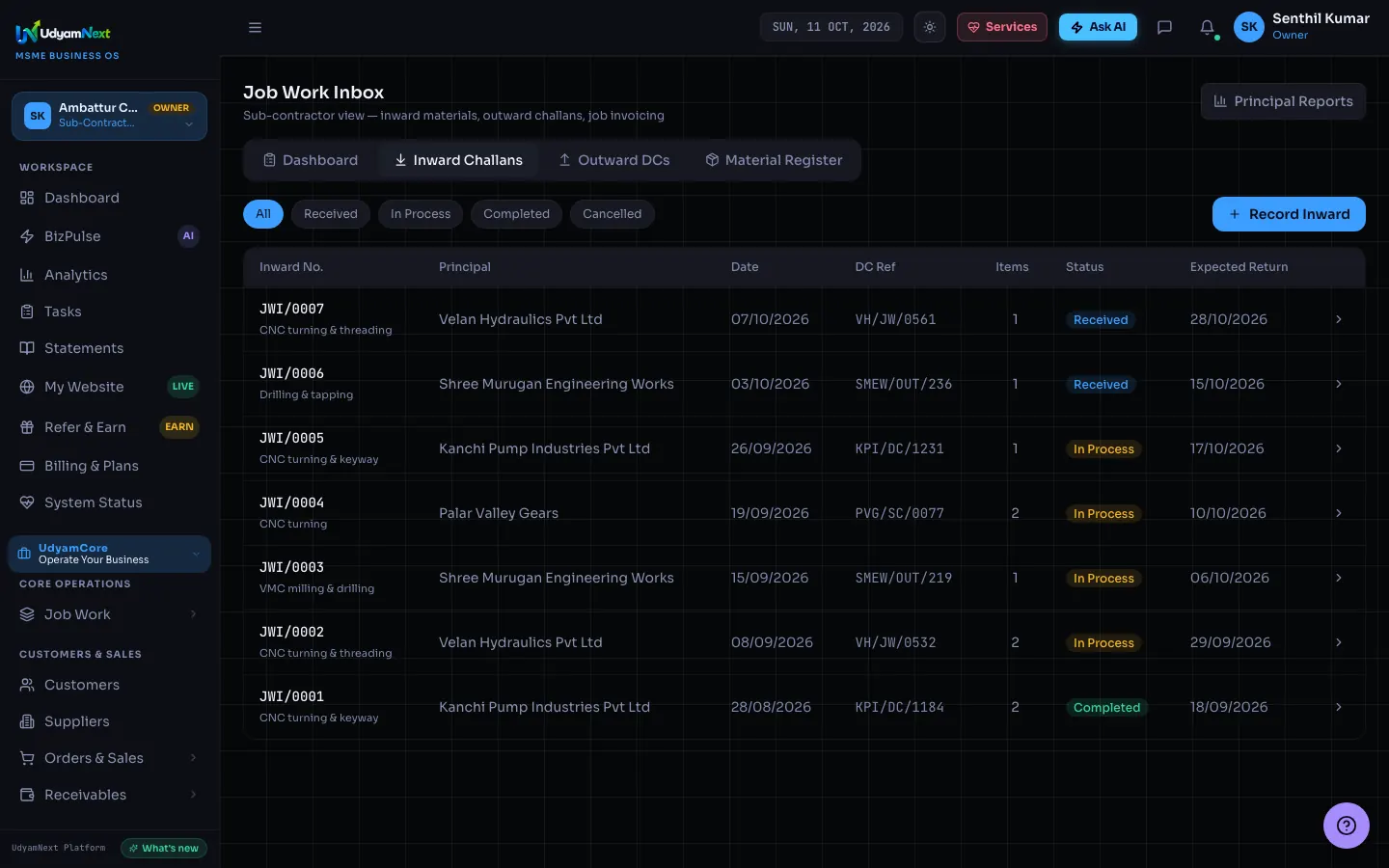Viewport: 1389px width, 868px height.
Task: Open the JWI/0005 challan row arrow
Action: [x=1338, y=448]
